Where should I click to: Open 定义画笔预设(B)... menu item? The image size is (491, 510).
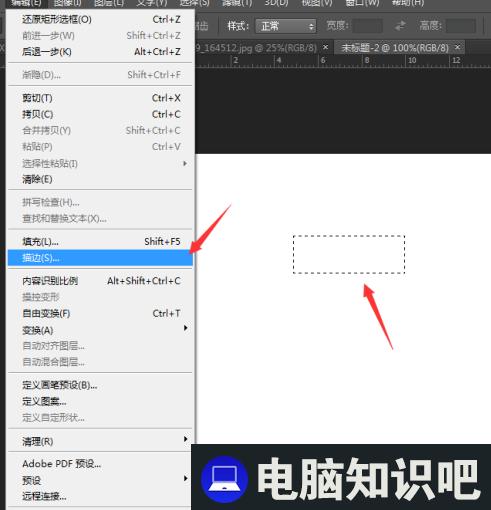(100, 385)
